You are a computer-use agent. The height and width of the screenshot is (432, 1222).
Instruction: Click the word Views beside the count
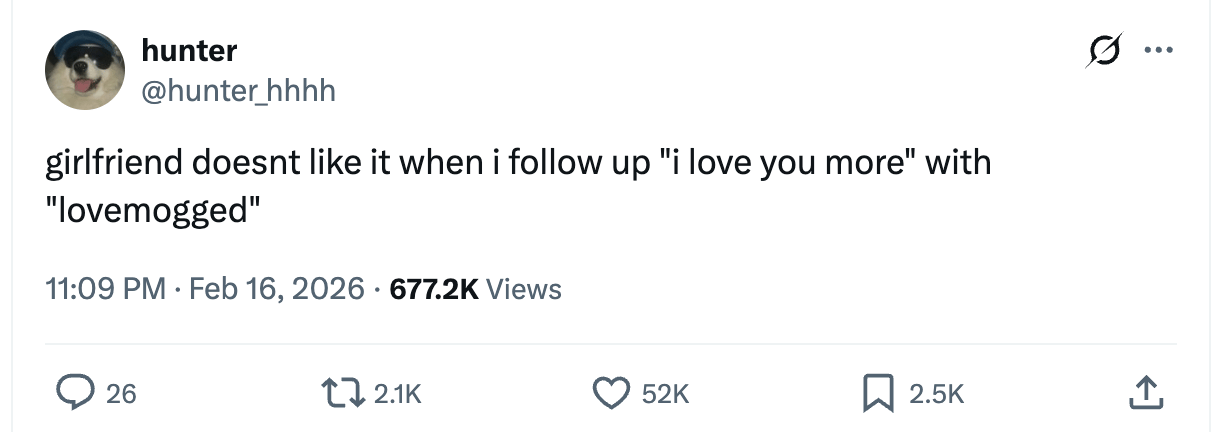point(525,290)
